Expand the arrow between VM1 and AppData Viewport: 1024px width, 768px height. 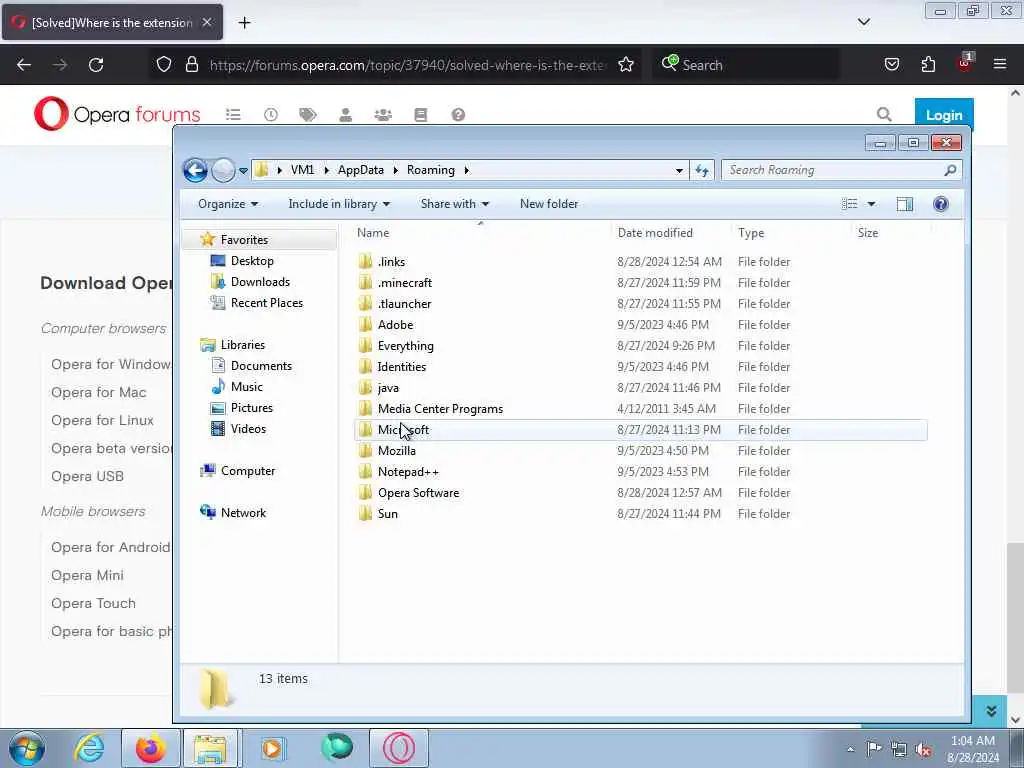pos(326,170)
